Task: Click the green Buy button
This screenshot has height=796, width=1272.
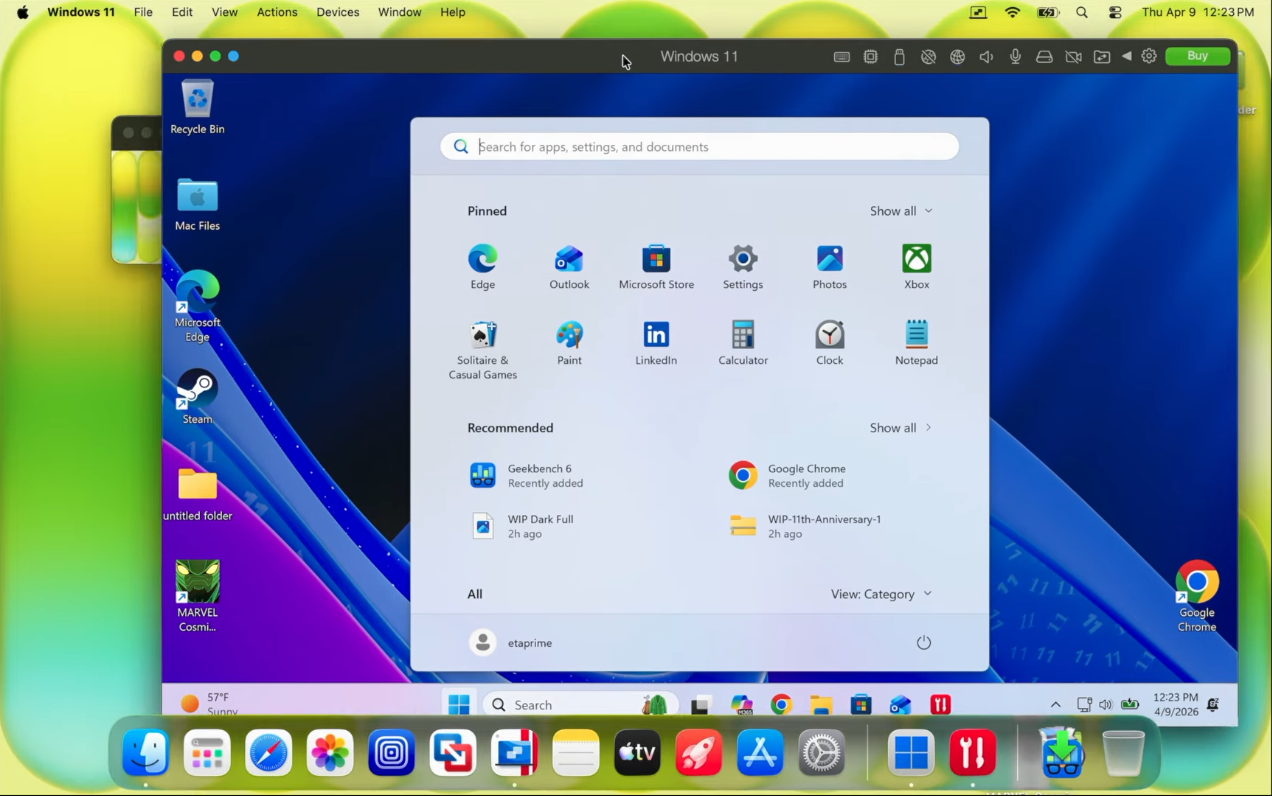Action: click(x=1197, y=56)
